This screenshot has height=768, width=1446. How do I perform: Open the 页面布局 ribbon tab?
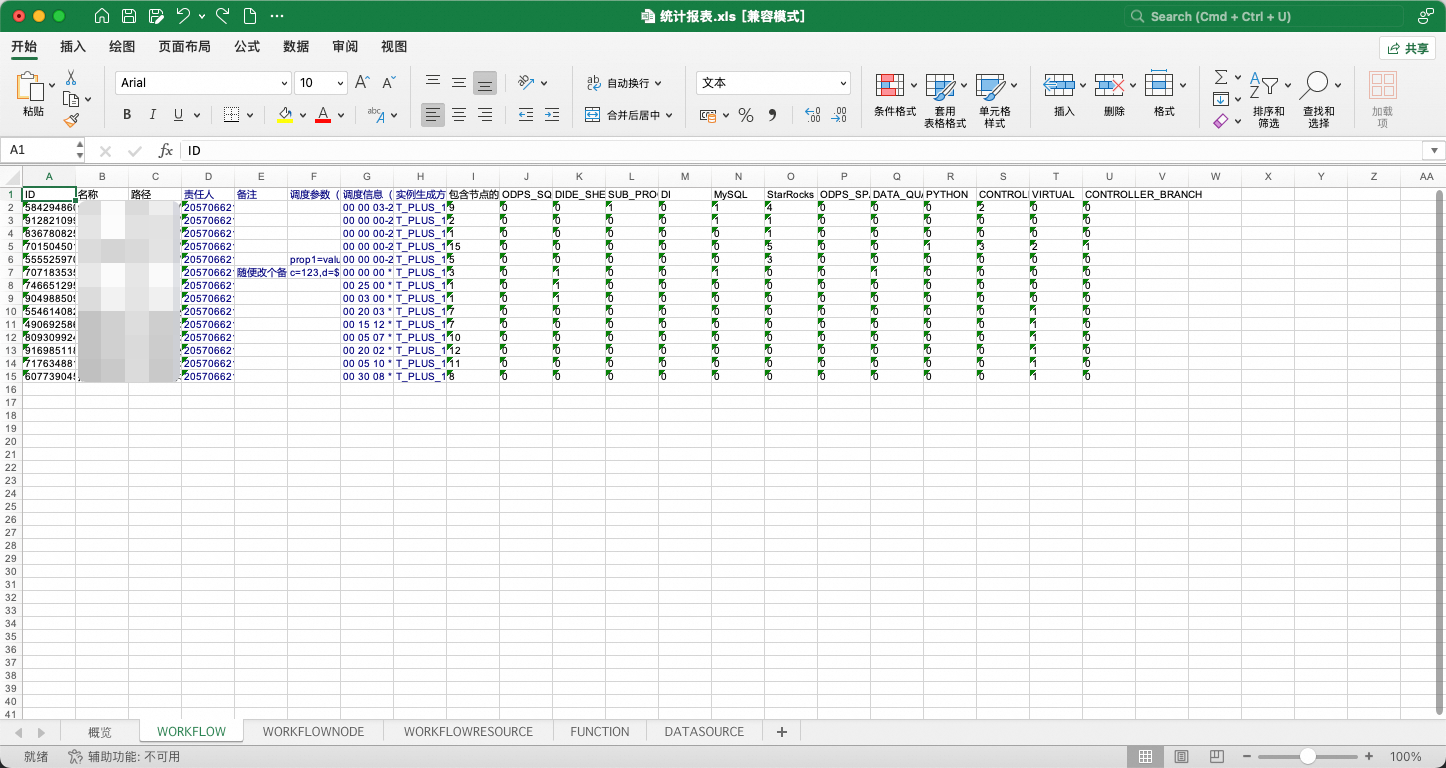[184, 47]
